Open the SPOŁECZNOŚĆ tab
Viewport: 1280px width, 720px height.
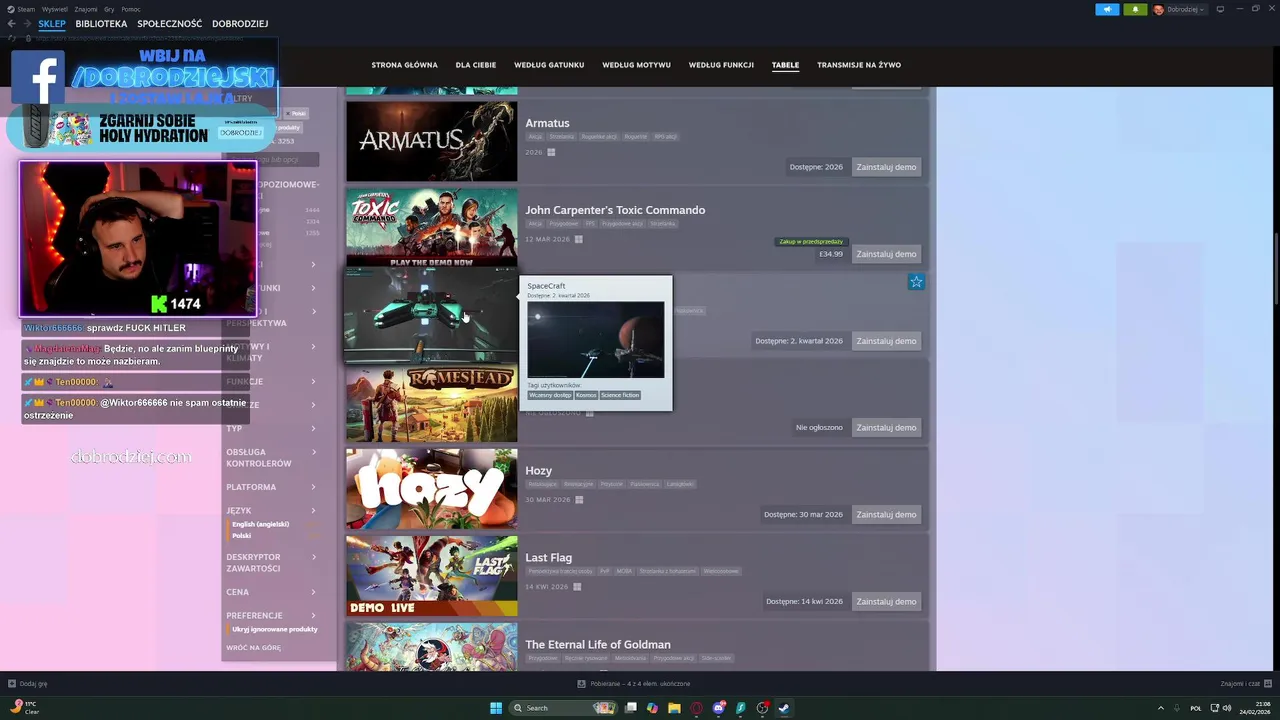point(169,24)
